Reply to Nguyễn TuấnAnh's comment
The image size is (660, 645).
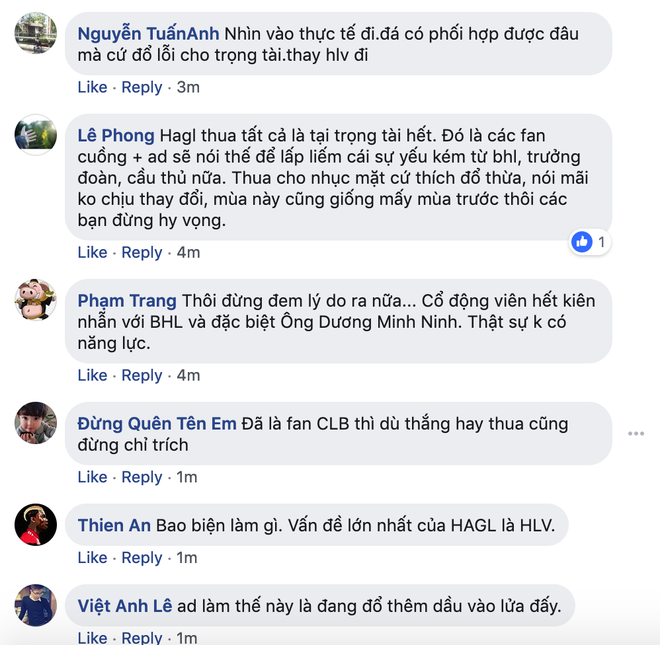142,87
